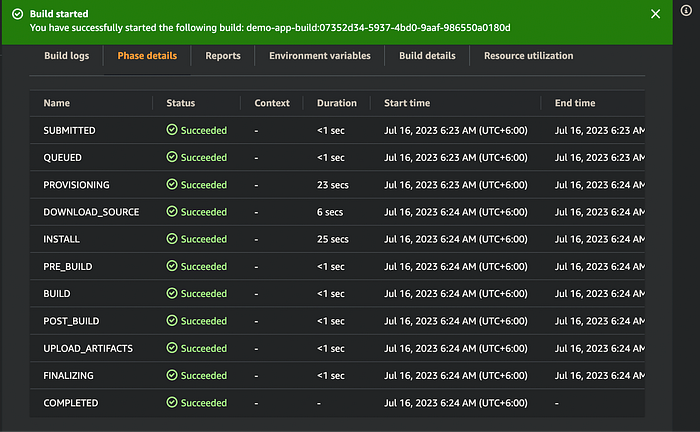
Task: Dismiss the Build started notification banner
Action: pyautogui.click(x=656, y=14)
